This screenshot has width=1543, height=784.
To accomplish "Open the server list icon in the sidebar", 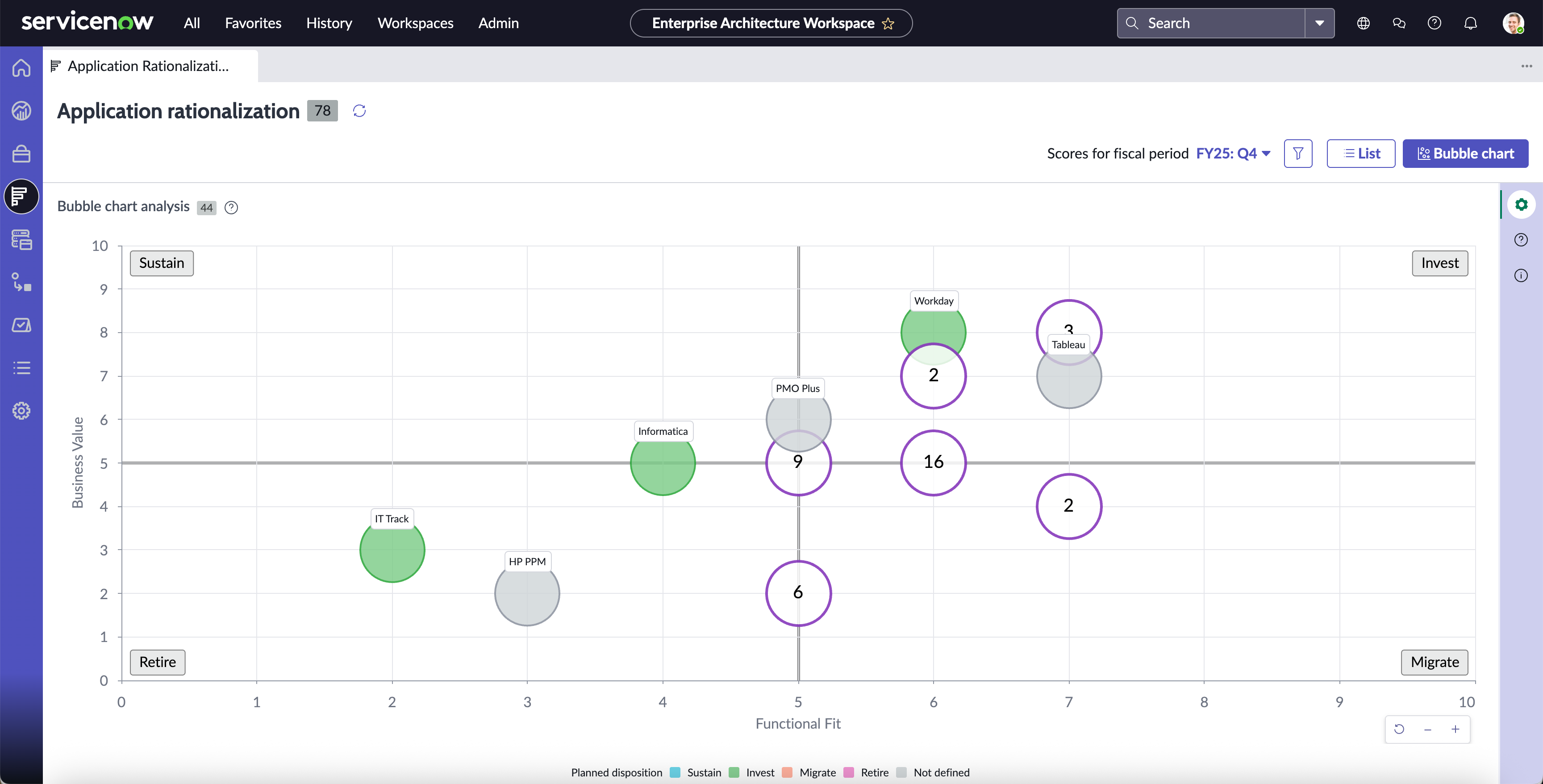I will tap(21, 240).
